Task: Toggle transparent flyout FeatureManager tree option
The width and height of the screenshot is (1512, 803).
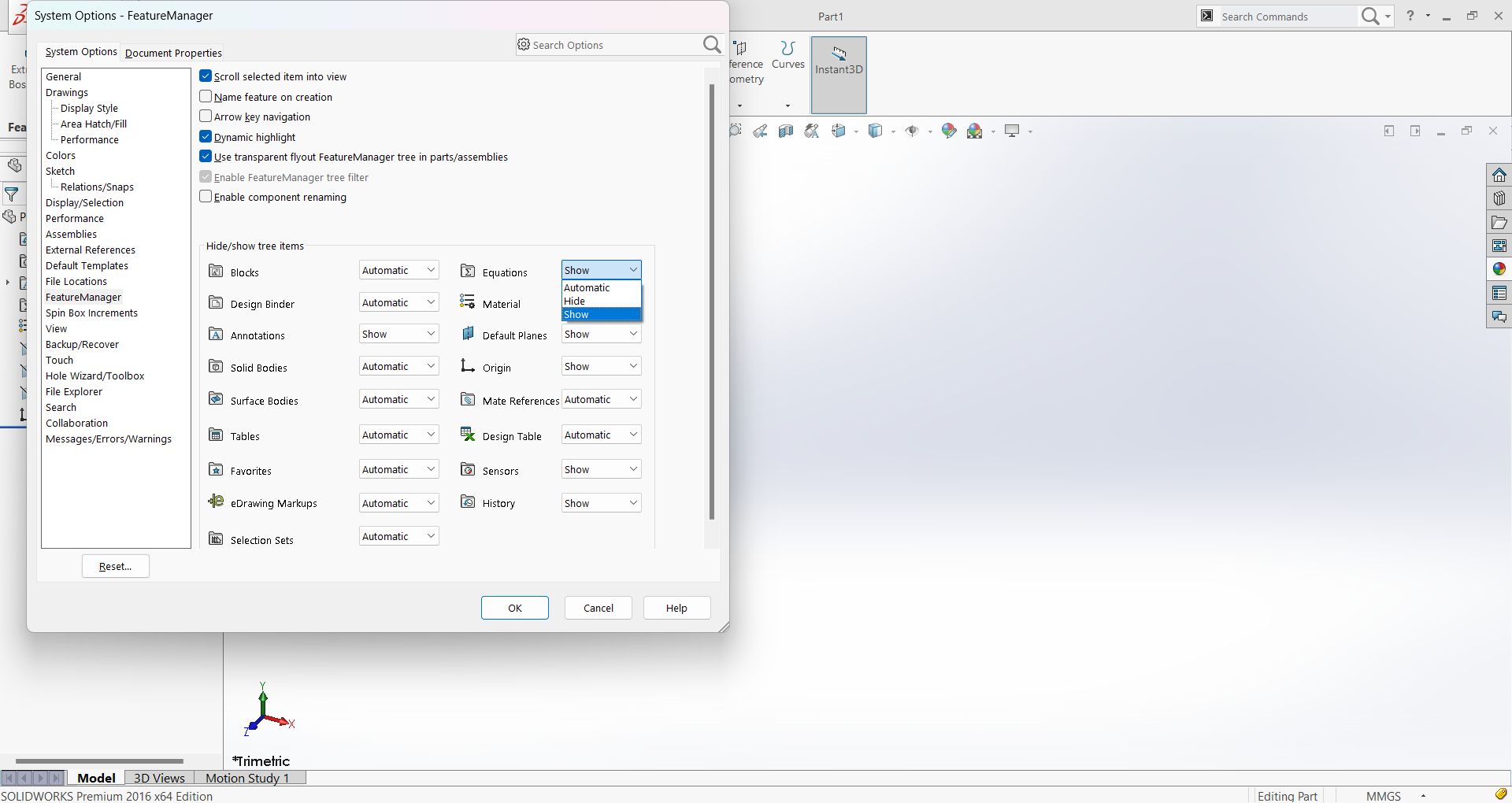Action: click(206, 157)
